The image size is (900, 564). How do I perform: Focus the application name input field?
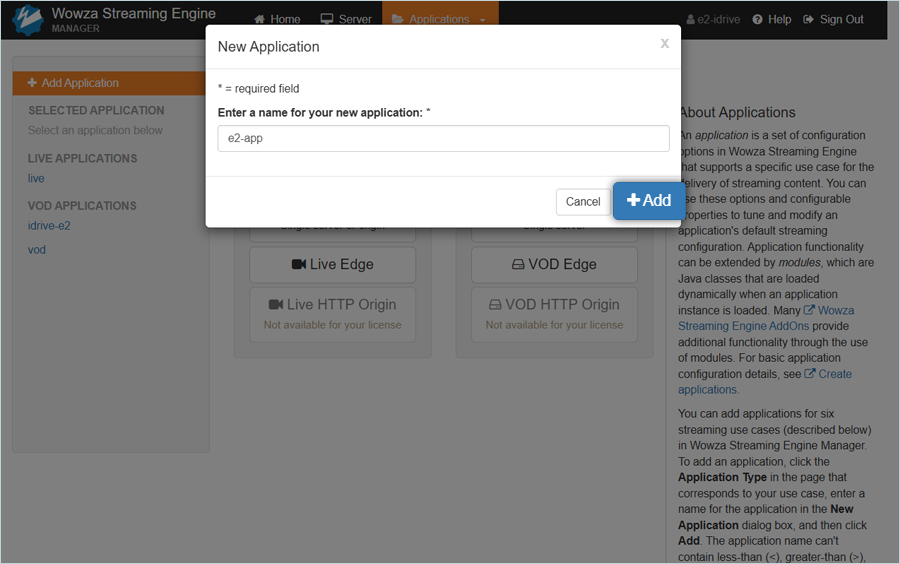tap(443, 138)
